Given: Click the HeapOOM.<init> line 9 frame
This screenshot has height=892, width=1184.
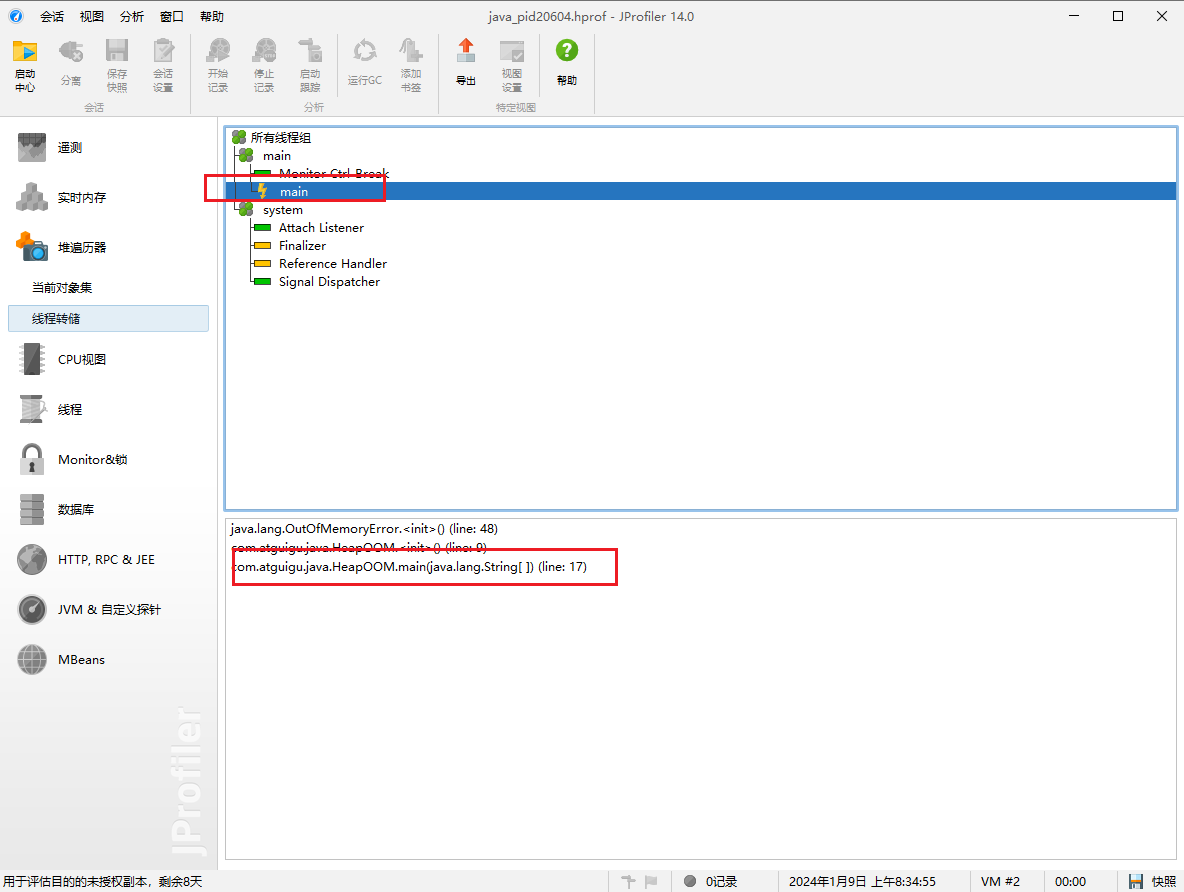Looking at the screenshot, I should [x=359, y=548].
